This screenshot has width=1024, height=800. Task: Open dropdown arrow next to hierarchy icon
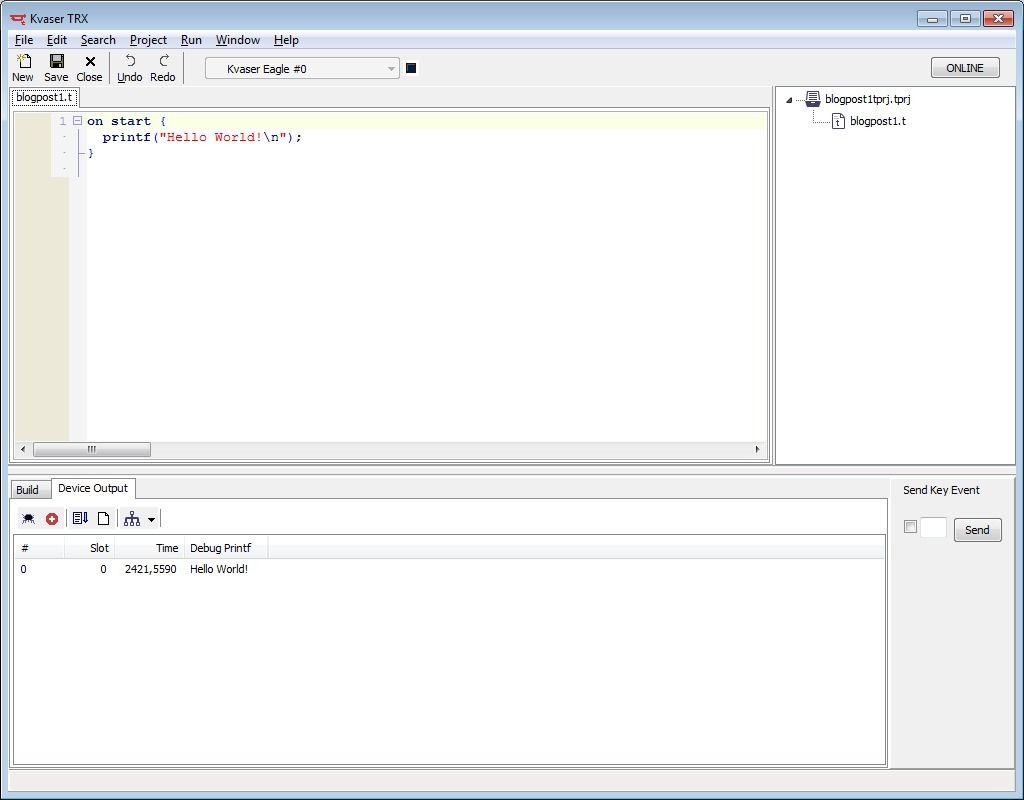[151, 519]
